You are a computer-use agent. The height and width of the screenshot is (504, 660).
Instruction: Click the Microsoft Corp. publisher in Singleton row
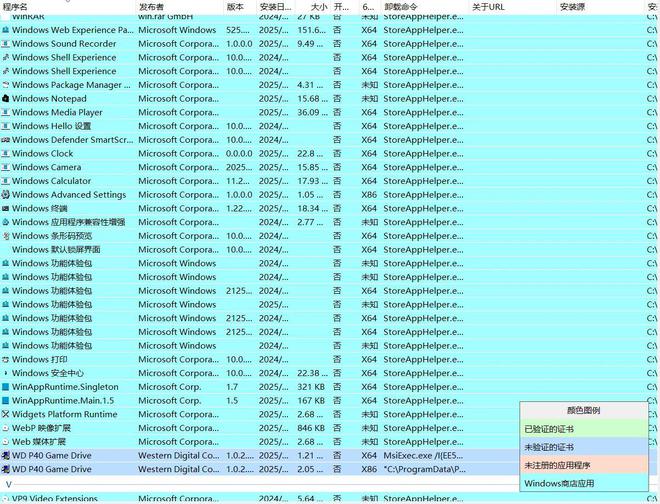[170, 387]
